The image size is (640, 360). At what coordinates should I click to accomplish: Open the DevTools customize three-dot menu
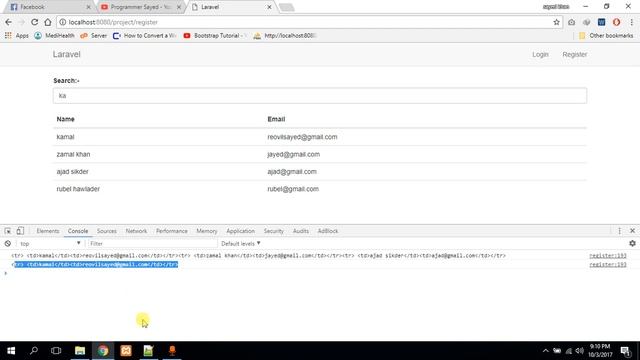619,231
